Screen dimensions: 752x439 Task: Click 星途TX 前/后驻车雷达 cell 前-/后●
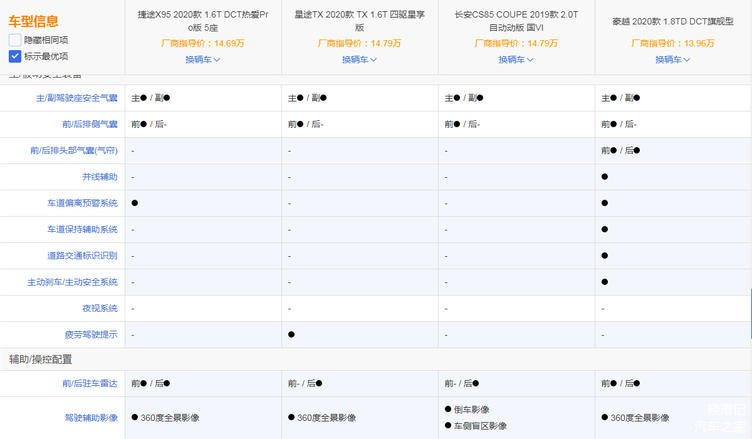(x=306, y=383)
